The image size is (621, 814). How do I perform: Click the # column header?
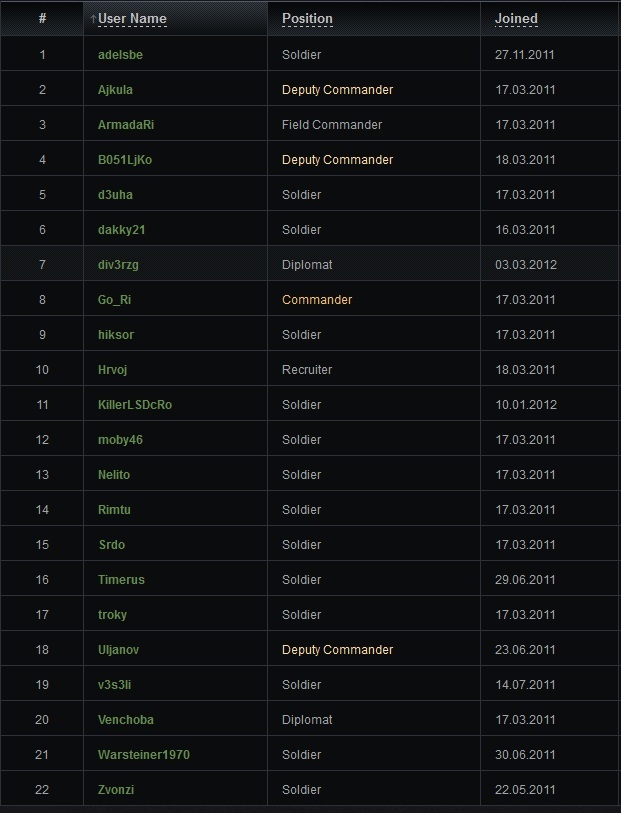[x=42, y=19]
